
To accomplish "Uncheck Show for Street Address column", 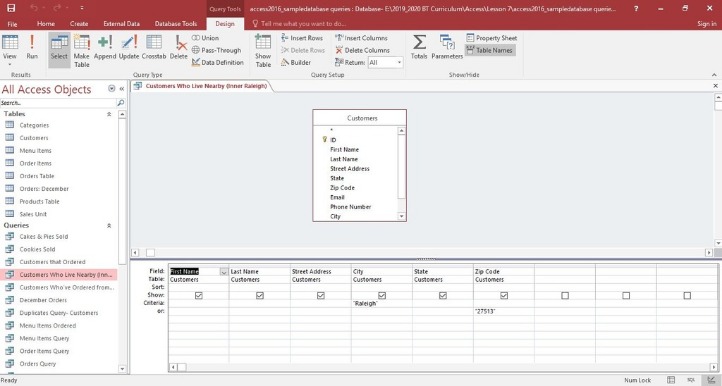I will pyautogui.click(x=321, y=295).
